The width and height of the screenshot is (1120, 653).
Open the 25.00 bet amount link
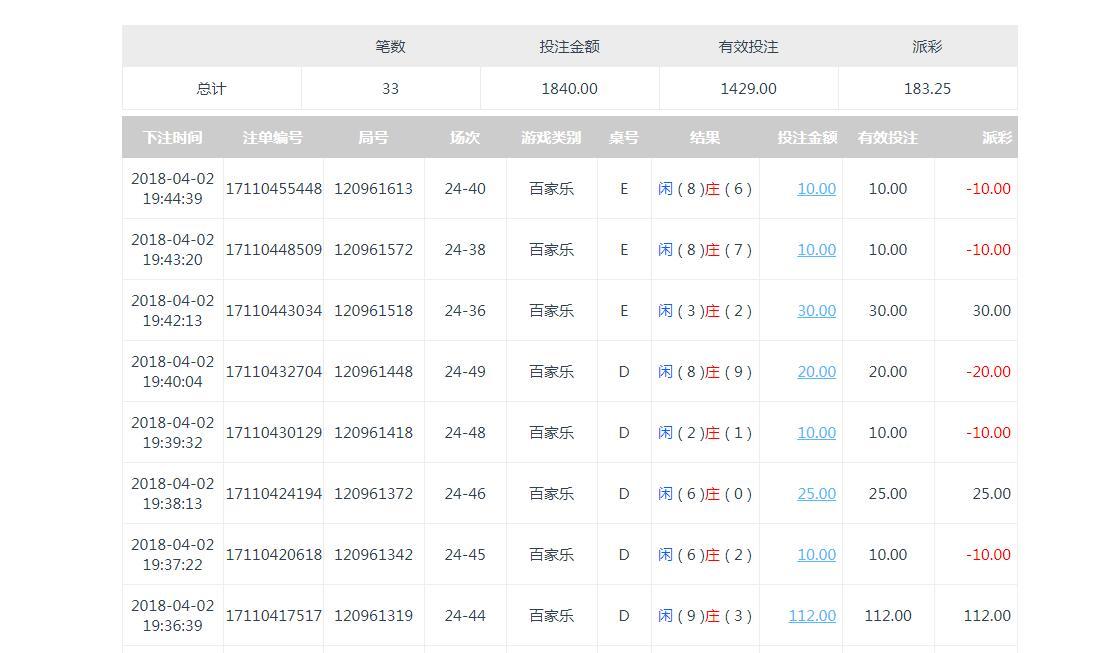[x=816, y=494]
